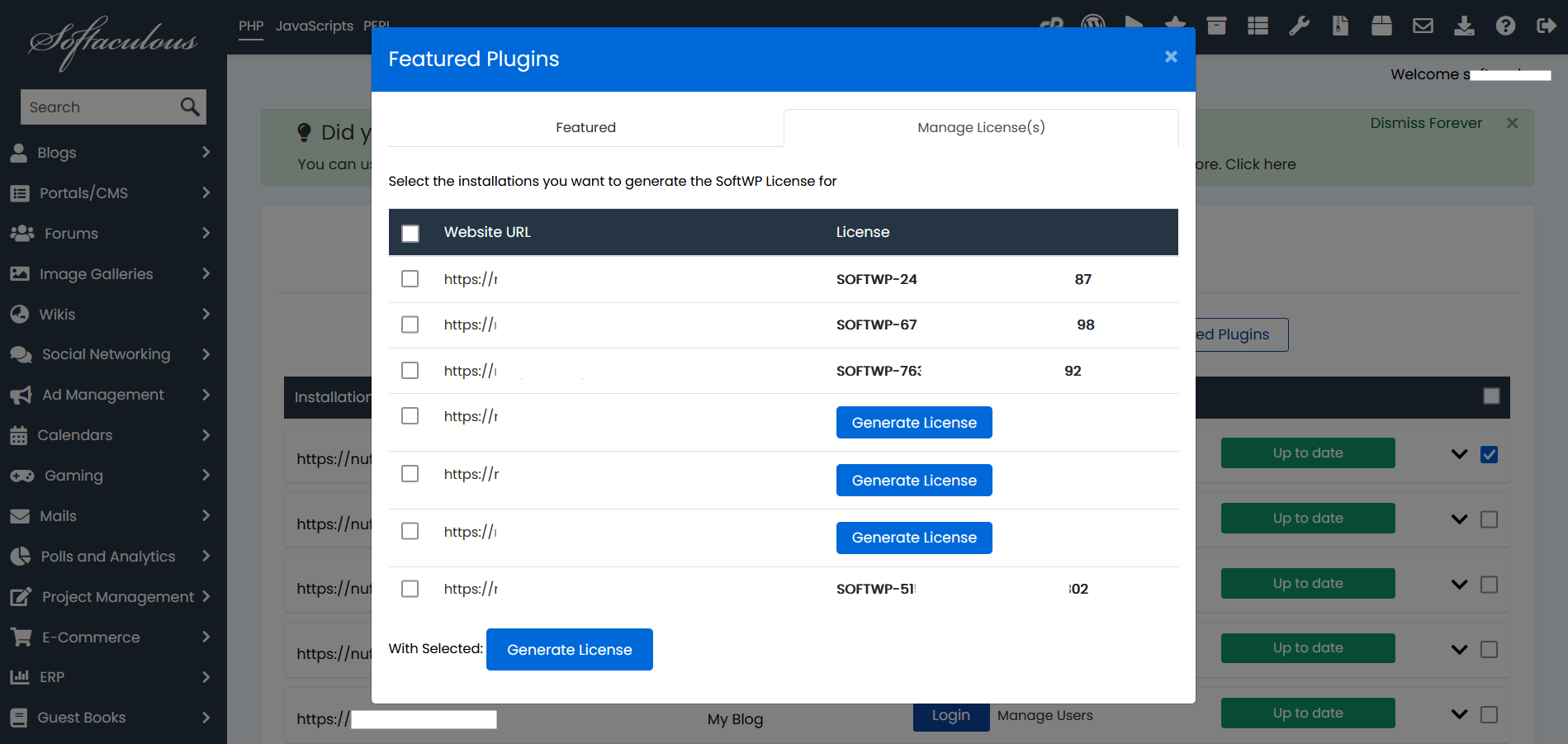Click the package box icon in toolbar
Screen dimensions: 1568x744
(x=1381, y=26)
